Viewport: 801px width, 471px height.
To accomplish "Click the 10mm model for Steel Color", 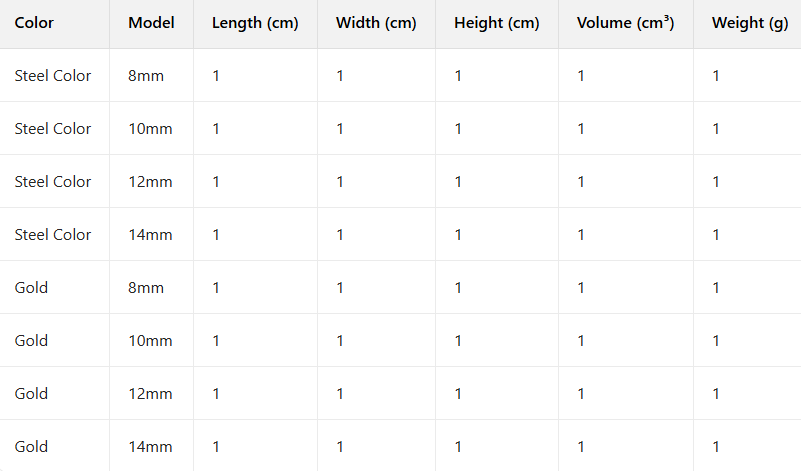I will click(150, 129).
